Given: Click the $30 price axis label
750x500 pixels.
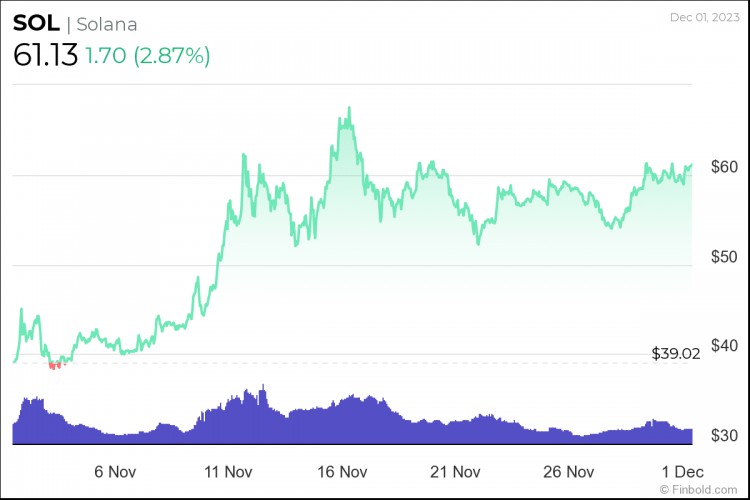Looking at the screenshot, I should [724, 435].
